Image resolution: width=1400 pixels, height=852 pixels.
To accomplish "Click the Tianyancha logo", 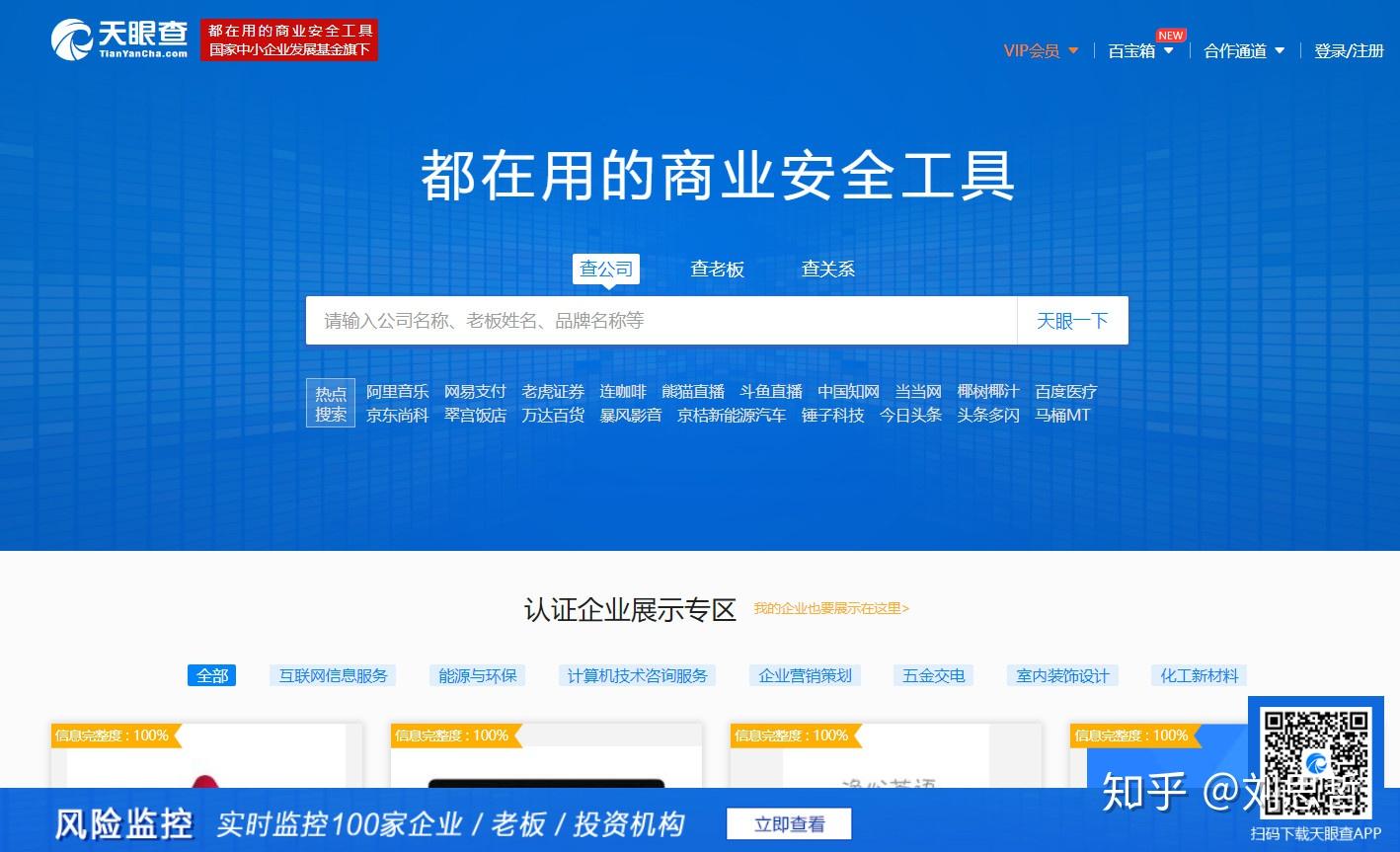I will click(117, 39).
